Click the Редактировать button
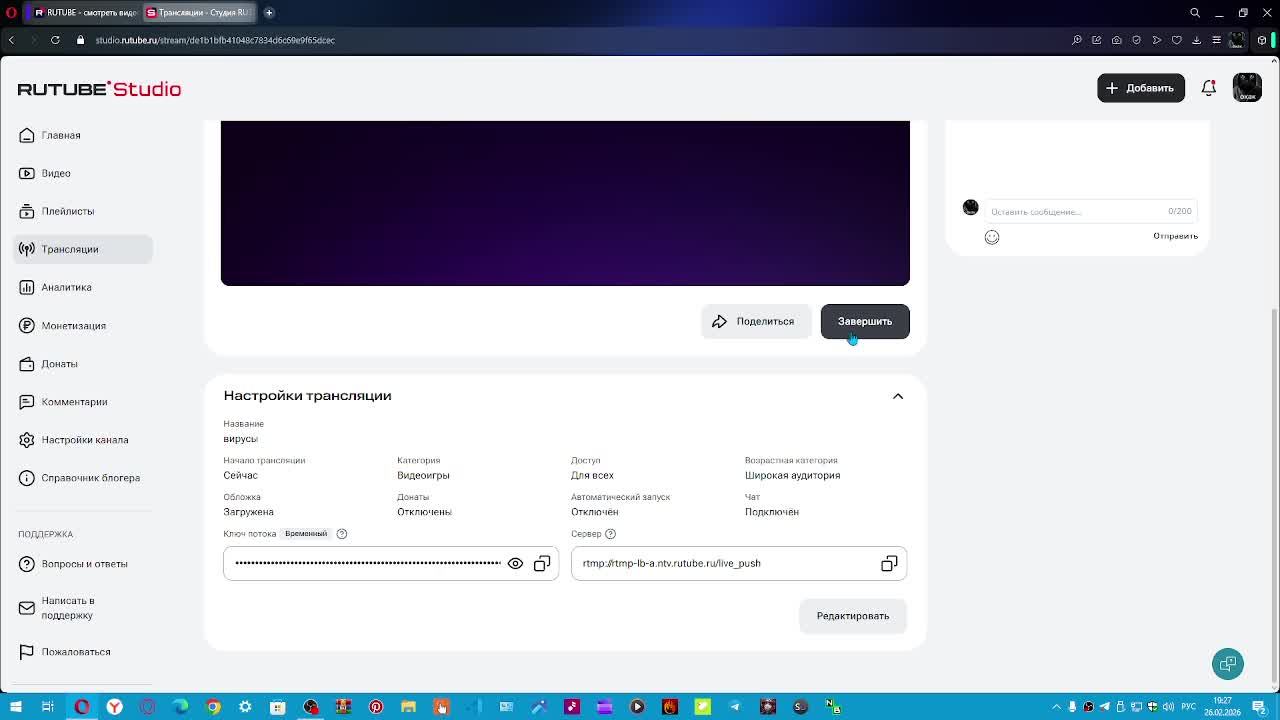 [853, 616]
